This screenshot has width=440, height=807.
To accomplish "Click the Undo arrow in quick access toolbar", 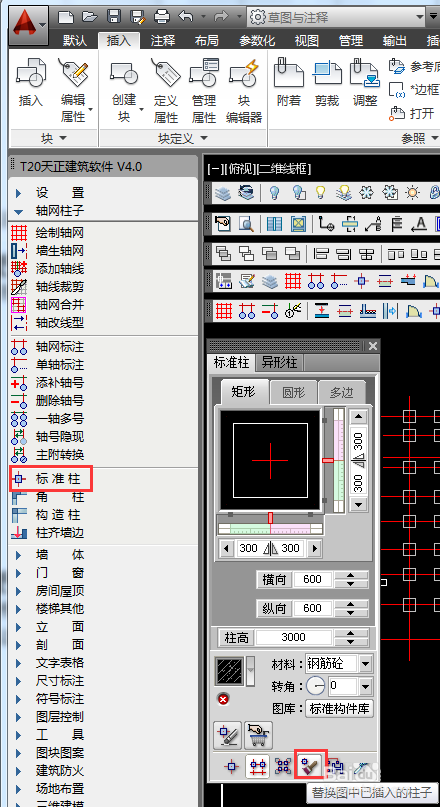I will pos(185,17).
